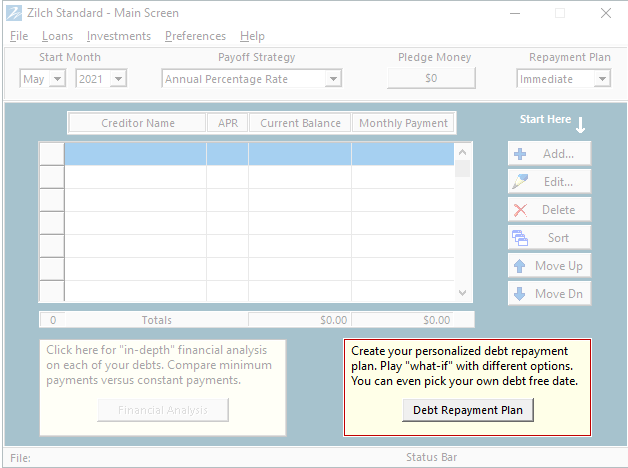
Task: Click the red X Delete icon
Action: click(520, 210)
